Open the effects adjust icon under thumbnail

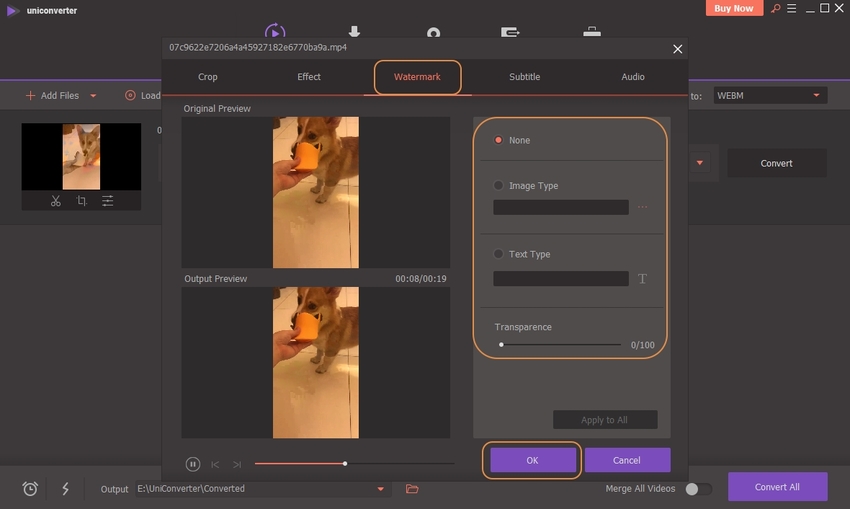[107, 201]
